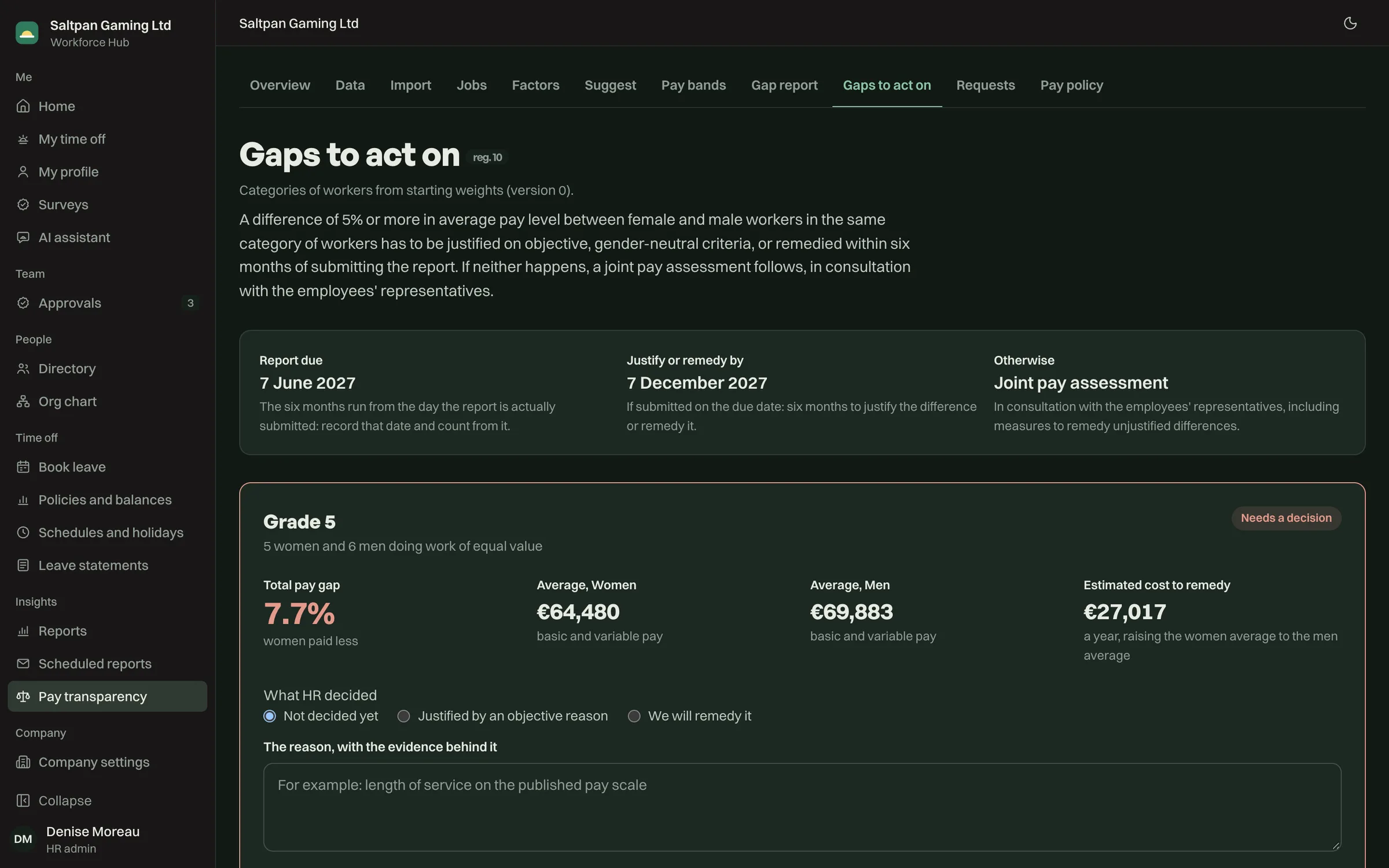Click the reg. 10 label badge
The image size is (1389, 868).
point(487,157)
